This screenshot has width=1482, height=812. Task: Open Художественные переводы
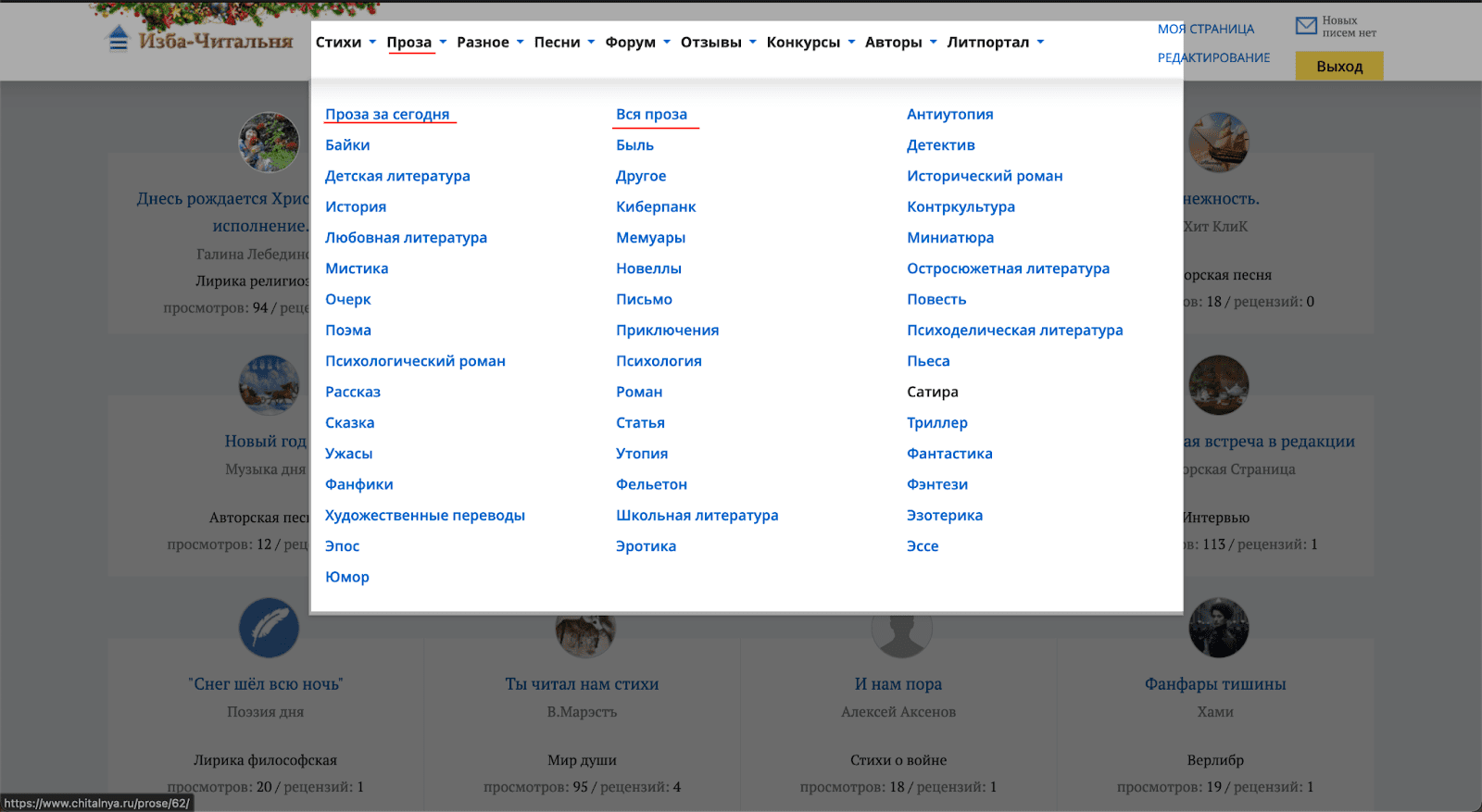point(425,516)
